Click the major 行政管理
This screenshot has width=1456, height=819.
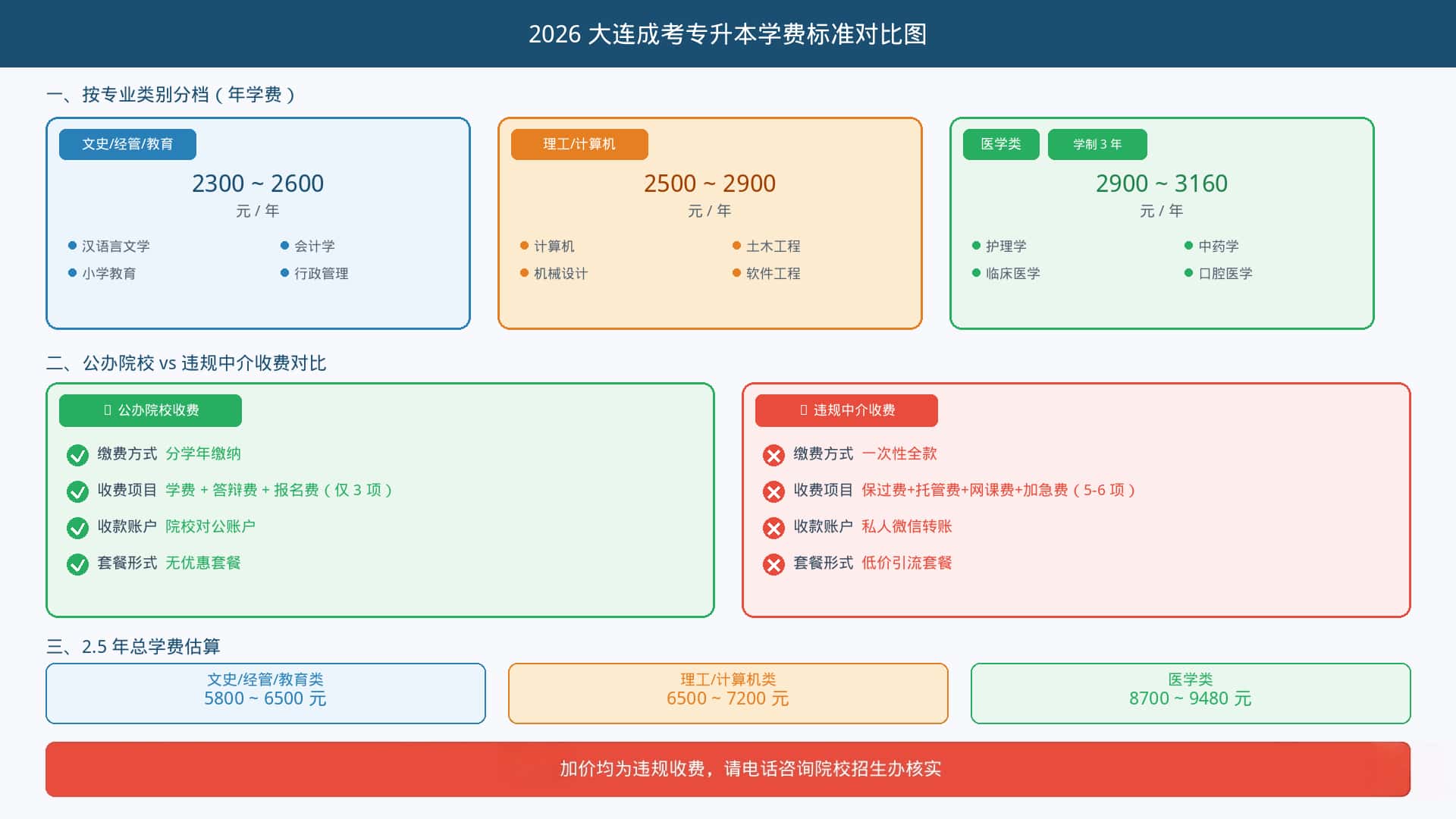tap(322, 274)
